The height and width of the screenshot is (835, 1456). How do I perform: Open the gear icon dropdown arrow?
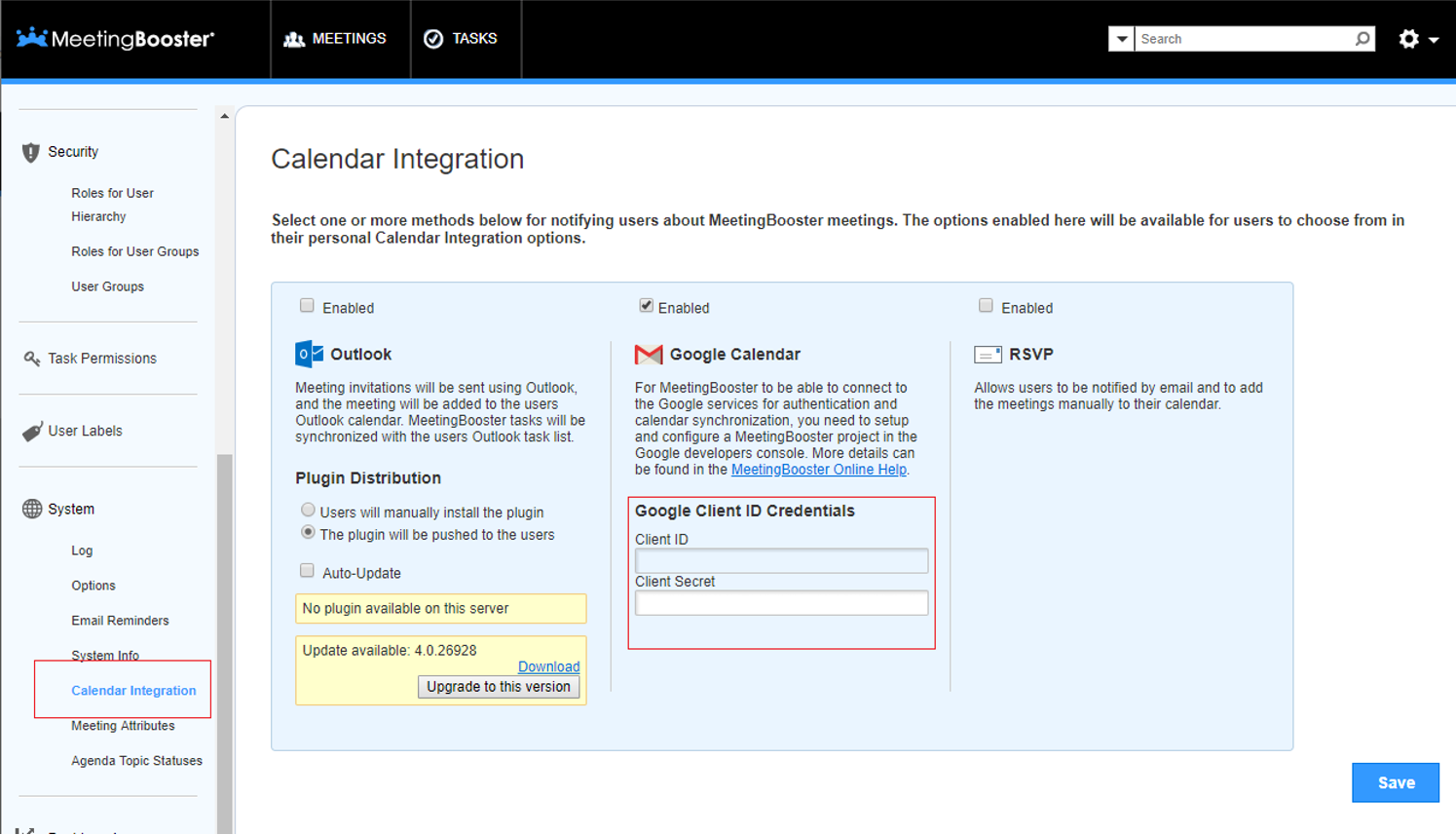1431,40
